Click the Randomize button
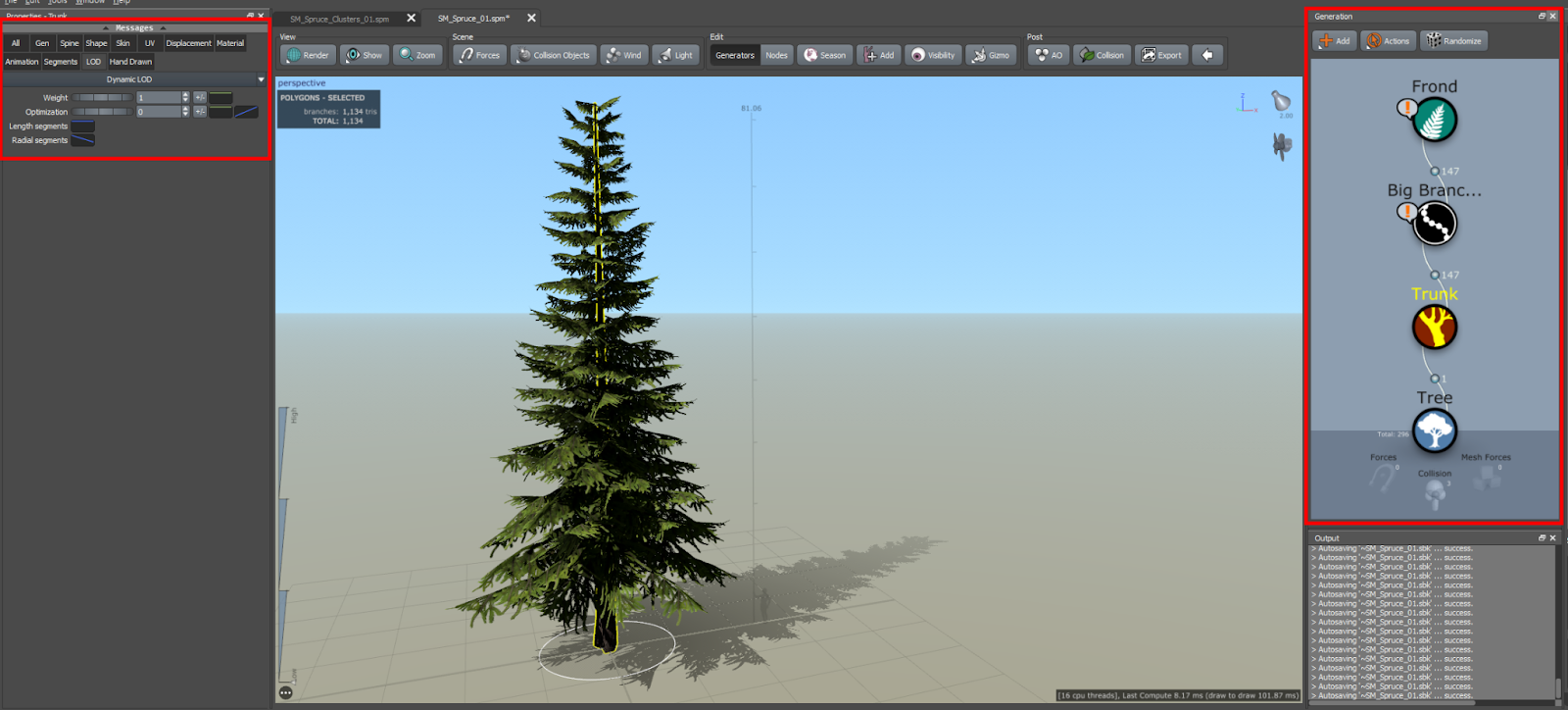 (x=1454, y=40)
